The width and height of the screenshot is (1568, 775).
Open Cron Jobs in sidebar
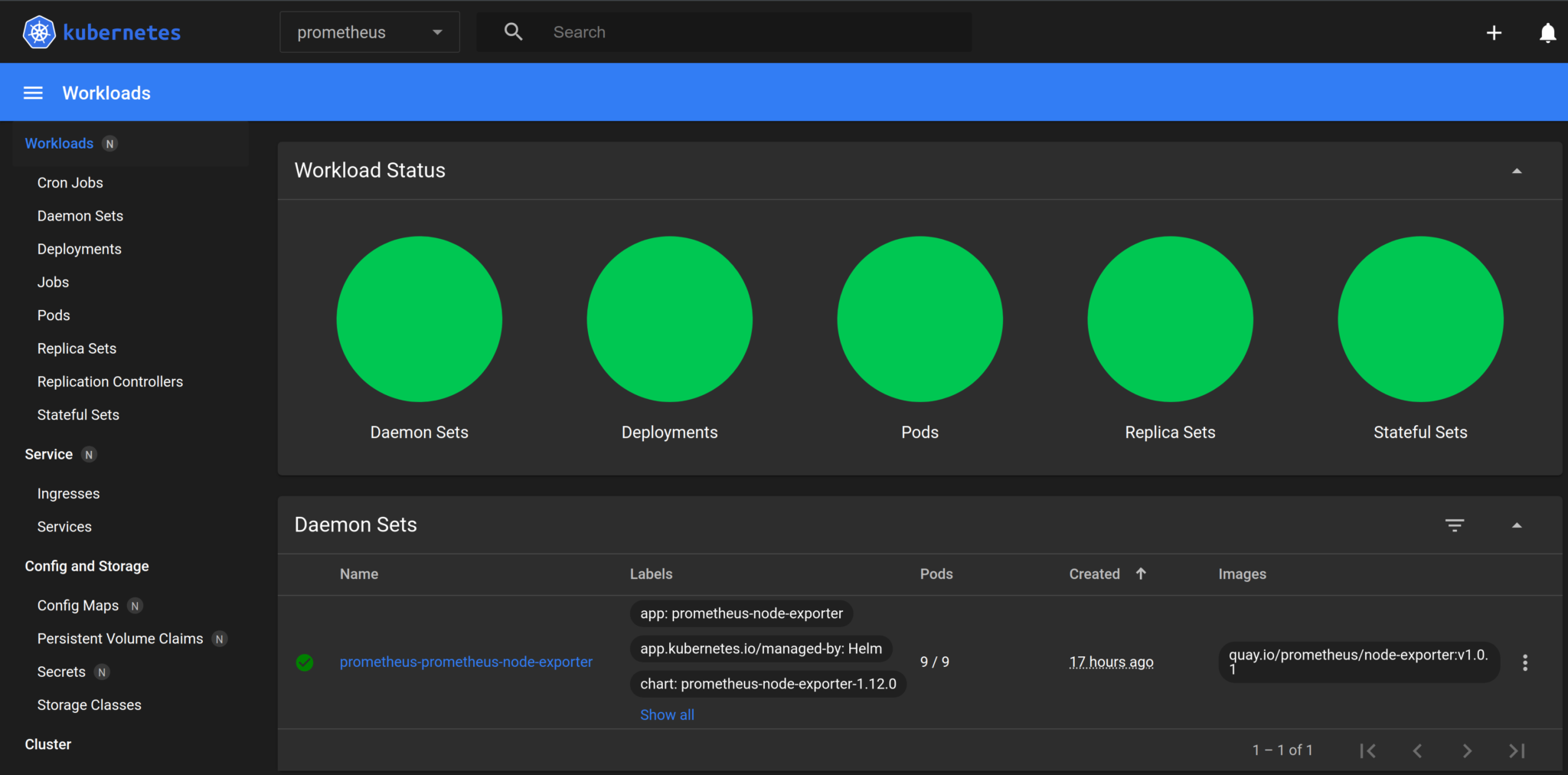point(70,183)
